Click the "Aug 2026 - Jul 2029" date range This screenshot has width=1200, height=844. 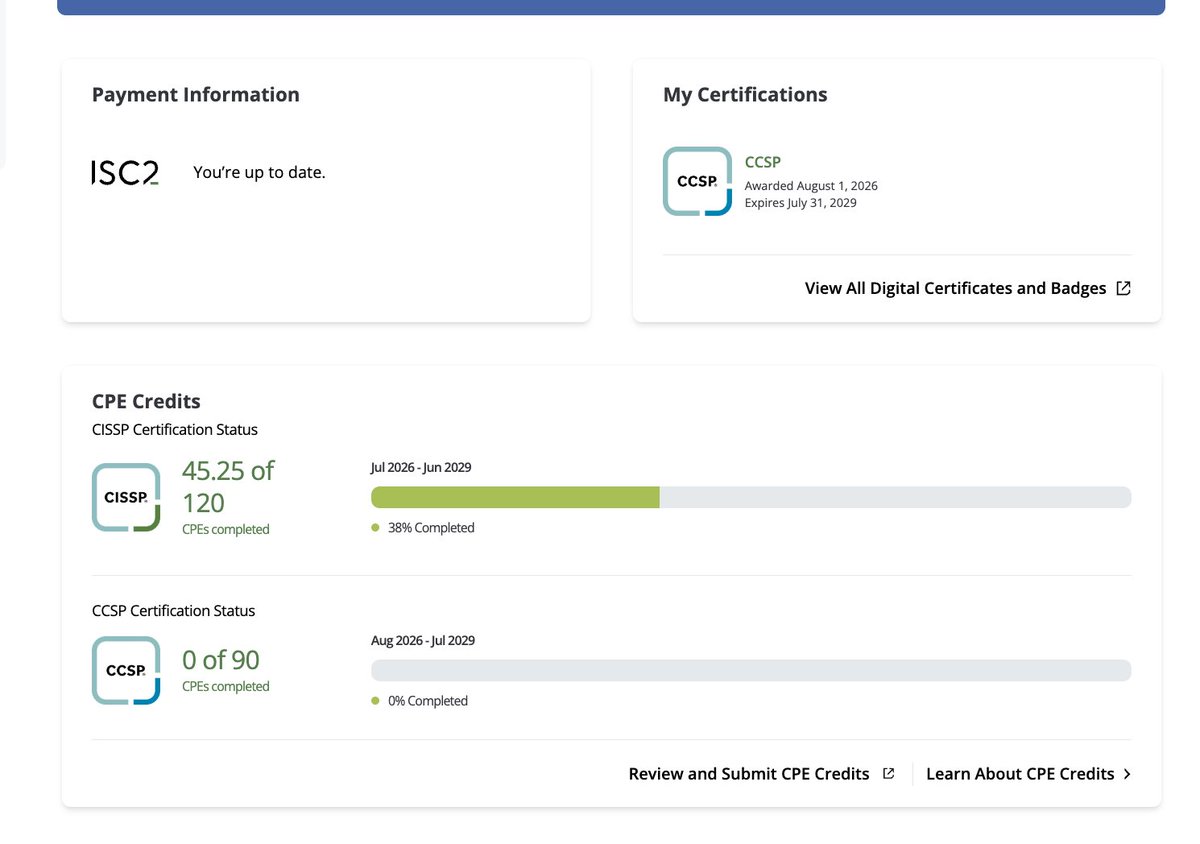tap(423, 640)
